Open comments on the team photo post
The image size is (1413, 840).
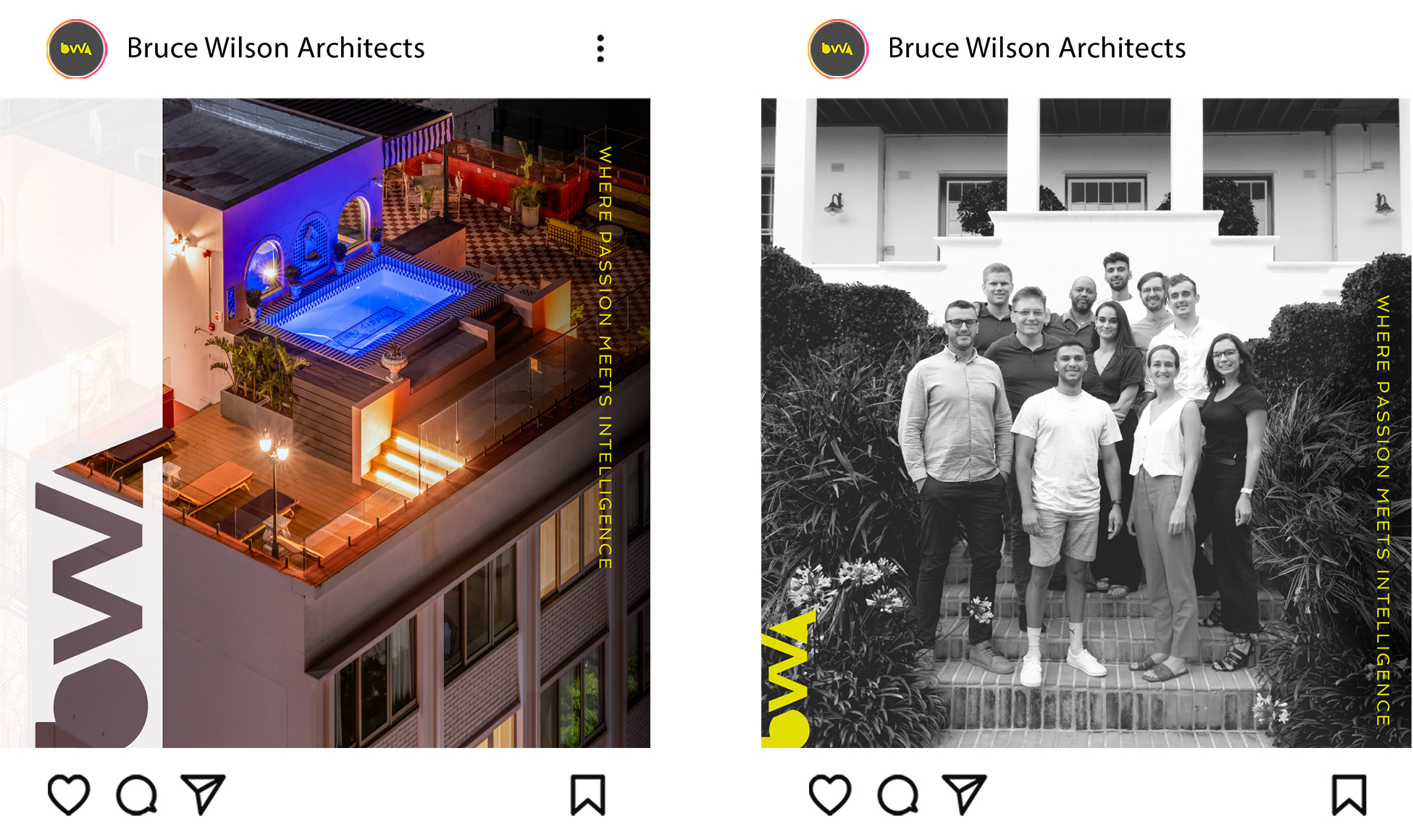tap(897, 795)
